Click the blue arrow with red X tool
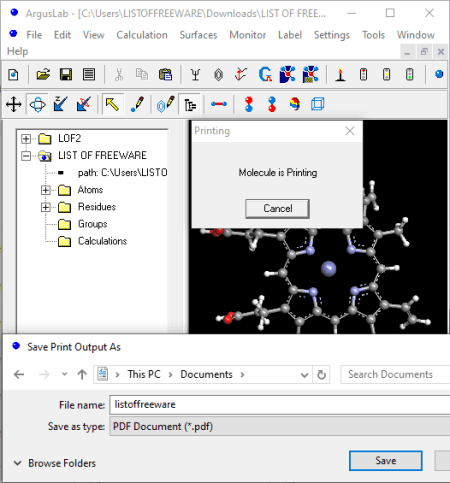 pos(84,104)
